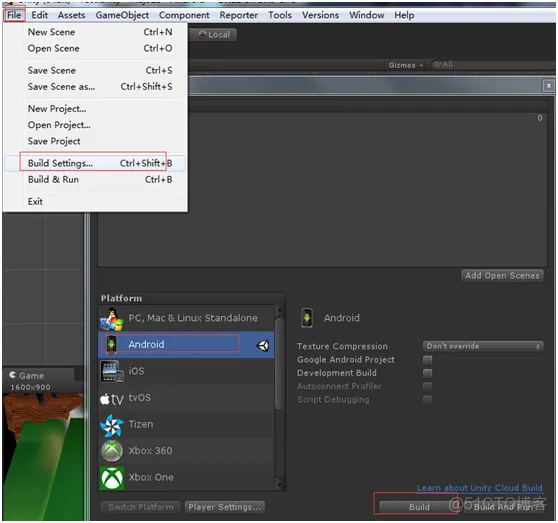
Task: Close the Build Settings window
Action: 548,86
